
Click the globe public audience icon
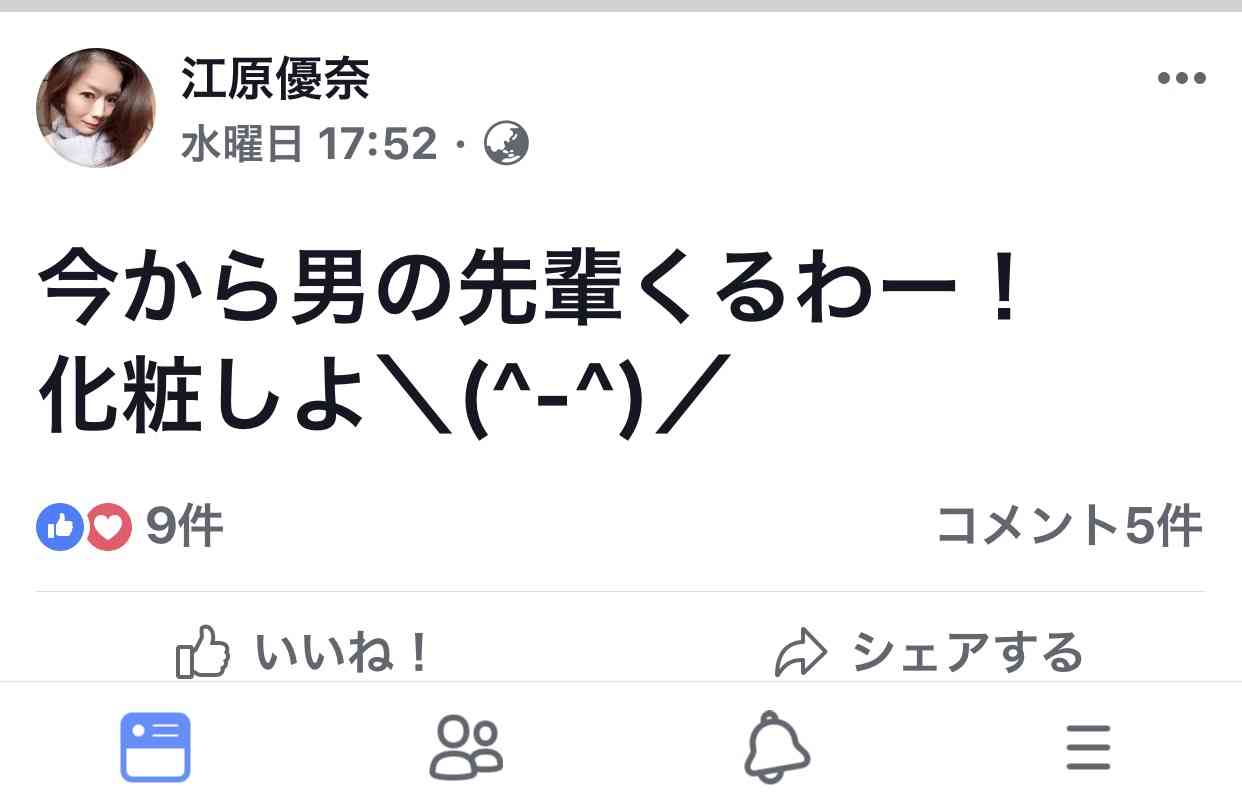506,145
